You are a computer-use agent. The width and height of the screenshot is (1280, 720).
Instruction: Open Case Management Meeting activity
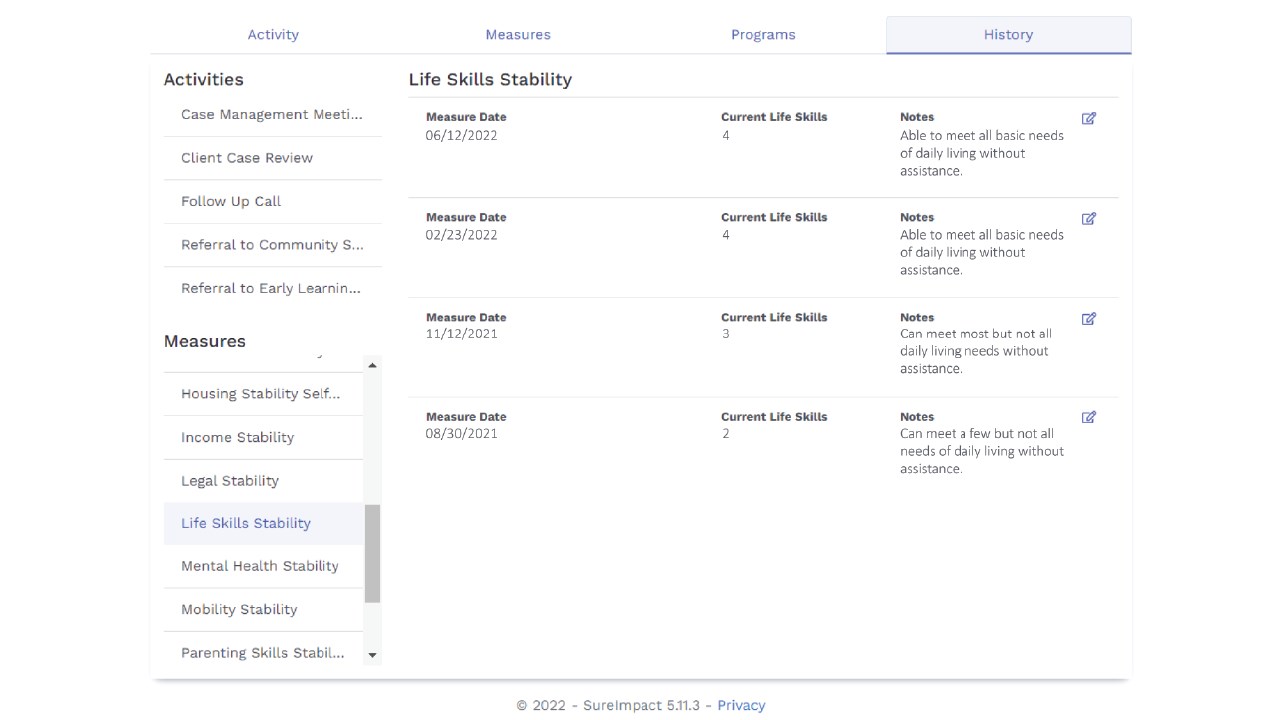[x=272, y=115]
